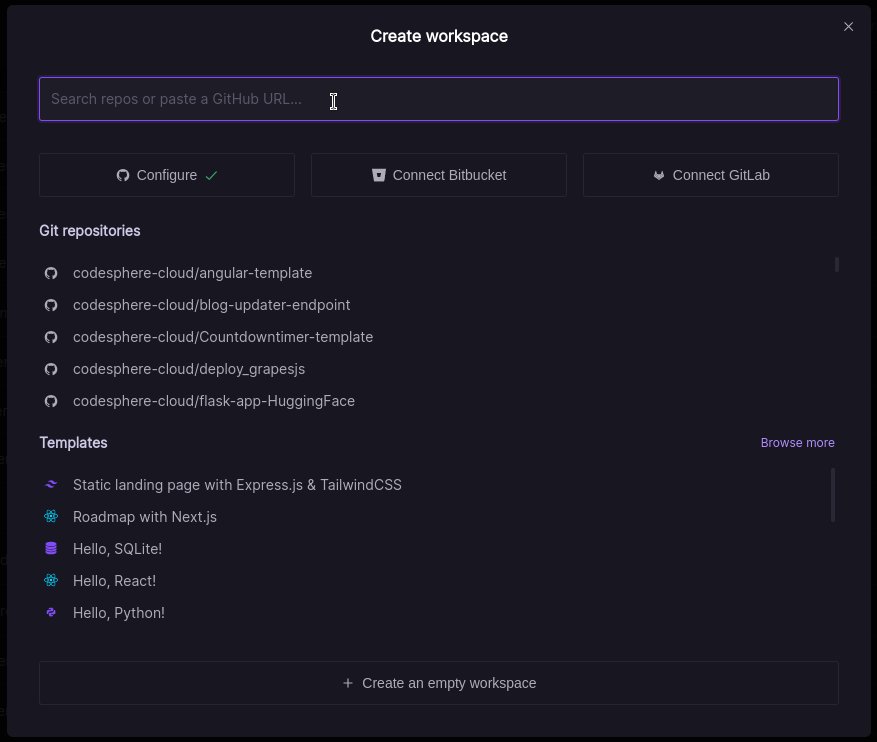Click the GitHub icon next to angular-template
877x742 pixels.
(51, 272)
